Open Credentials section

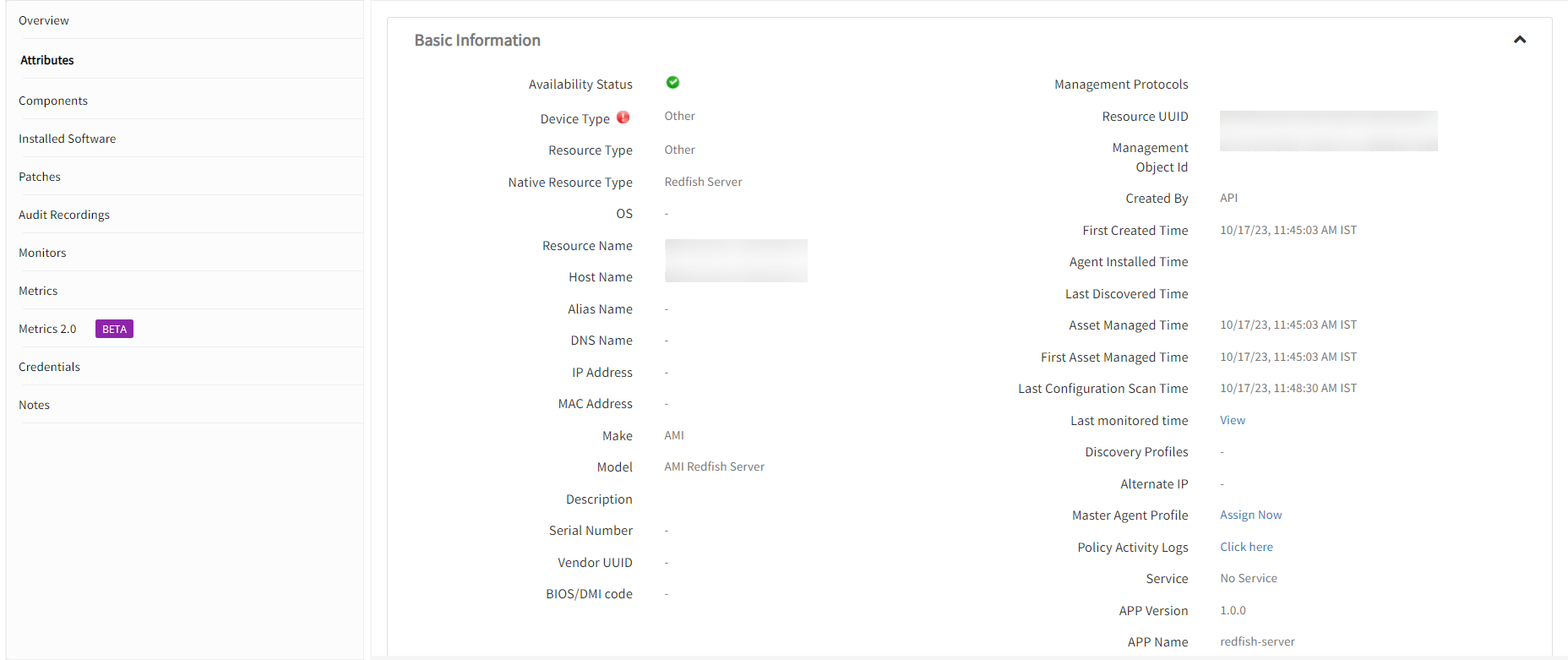click(49, 367)
